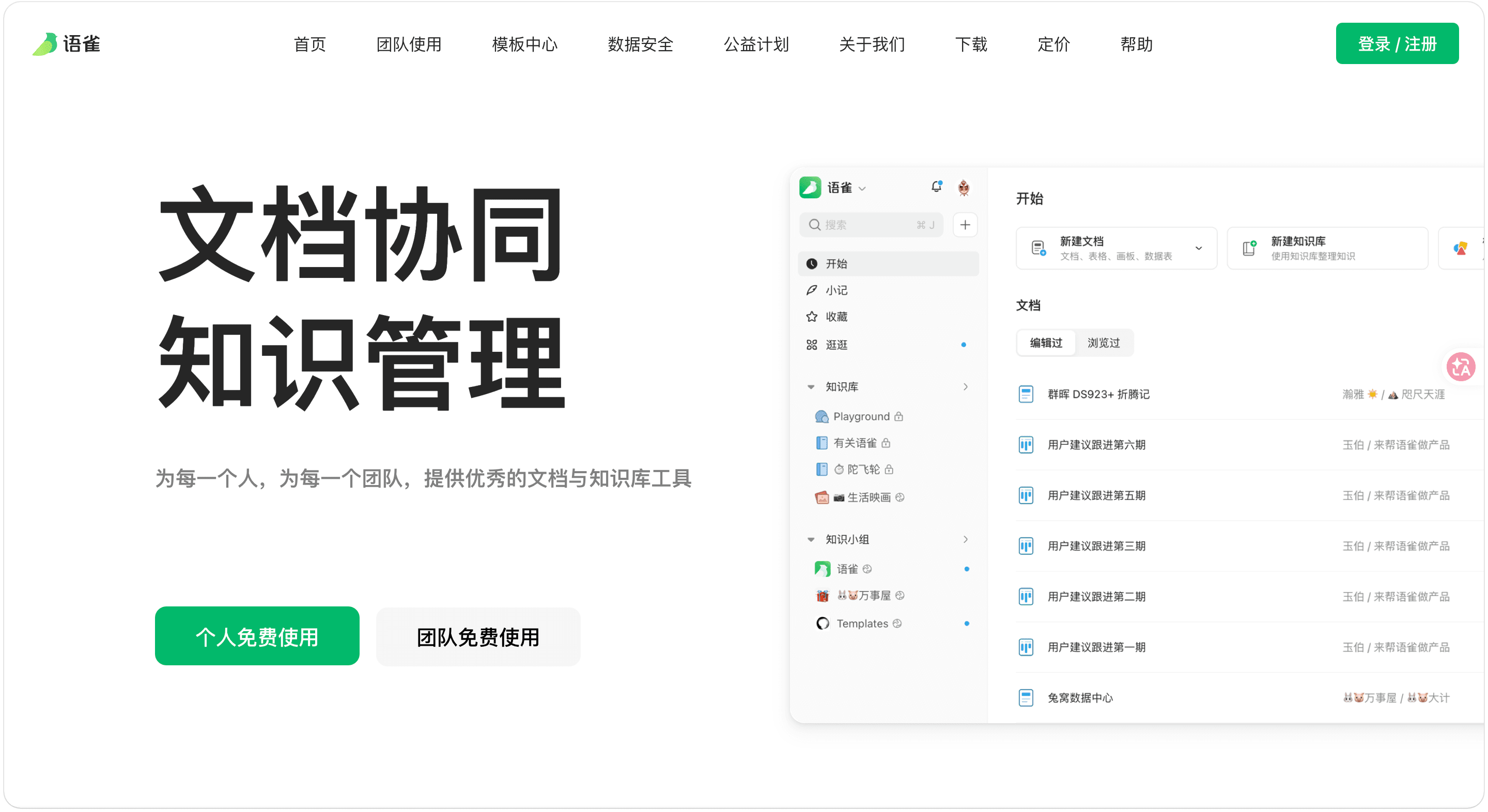
Task: Click the 万事屋 gift icon
Action: pos(823,596)
